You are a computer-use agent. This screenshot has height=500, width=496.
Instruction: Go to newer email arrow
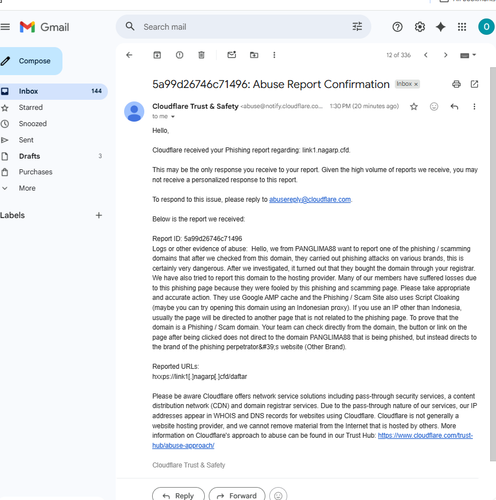click(x=426, y=55)
